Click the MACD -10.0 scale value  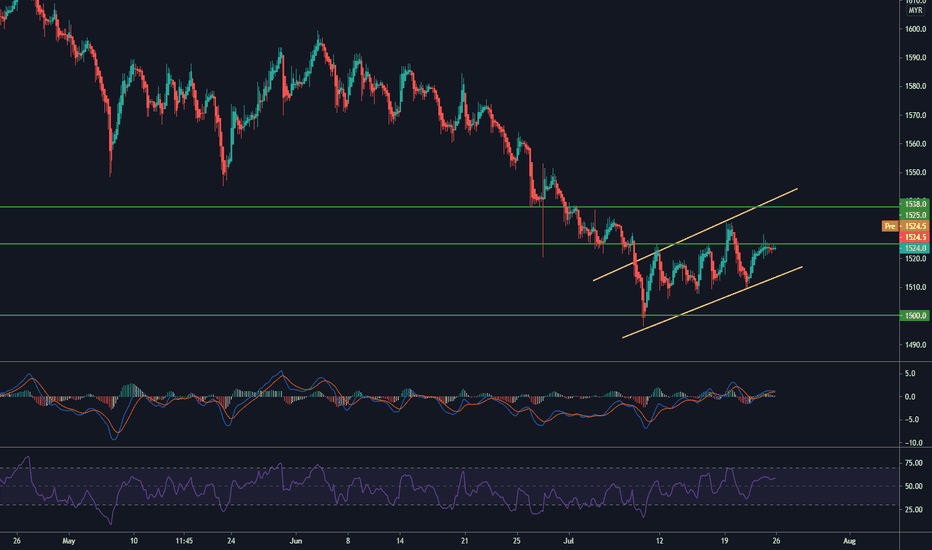(x=912, y=443)
